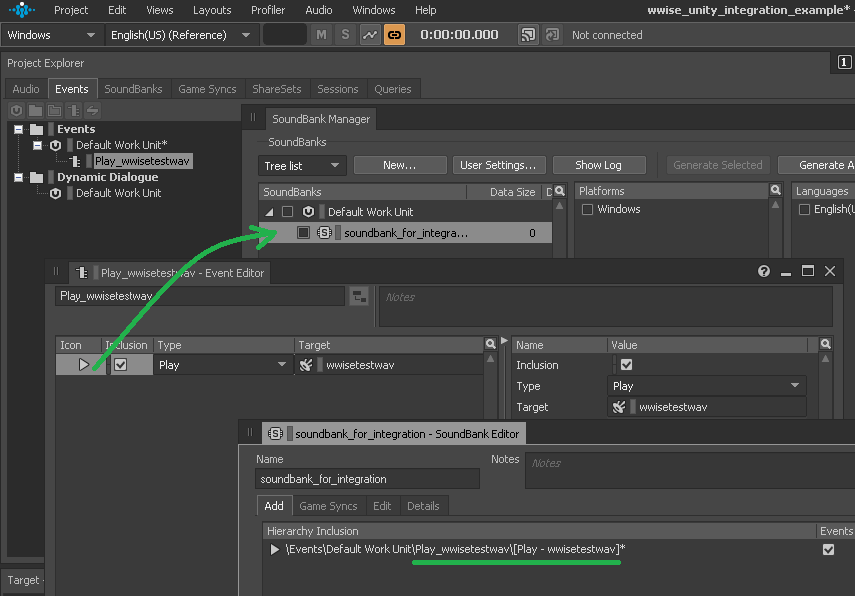This screenshot has width=855, height=596.
Task: Open the Project menu
Action: coord(71,10)
